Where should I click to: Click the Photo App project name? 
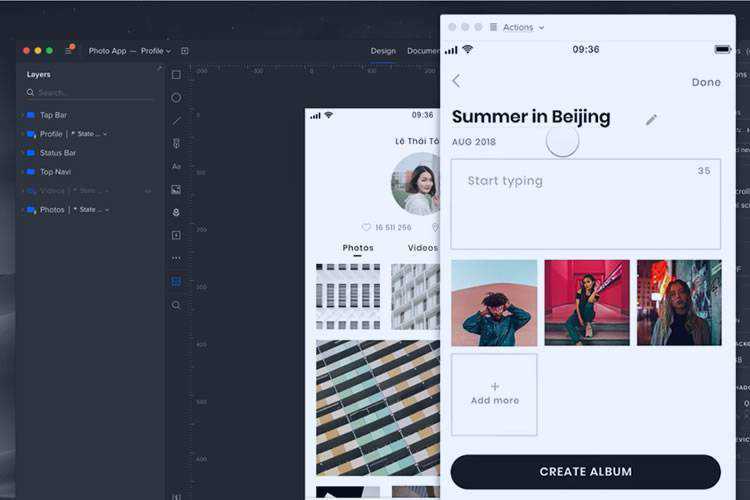(107, 51)
